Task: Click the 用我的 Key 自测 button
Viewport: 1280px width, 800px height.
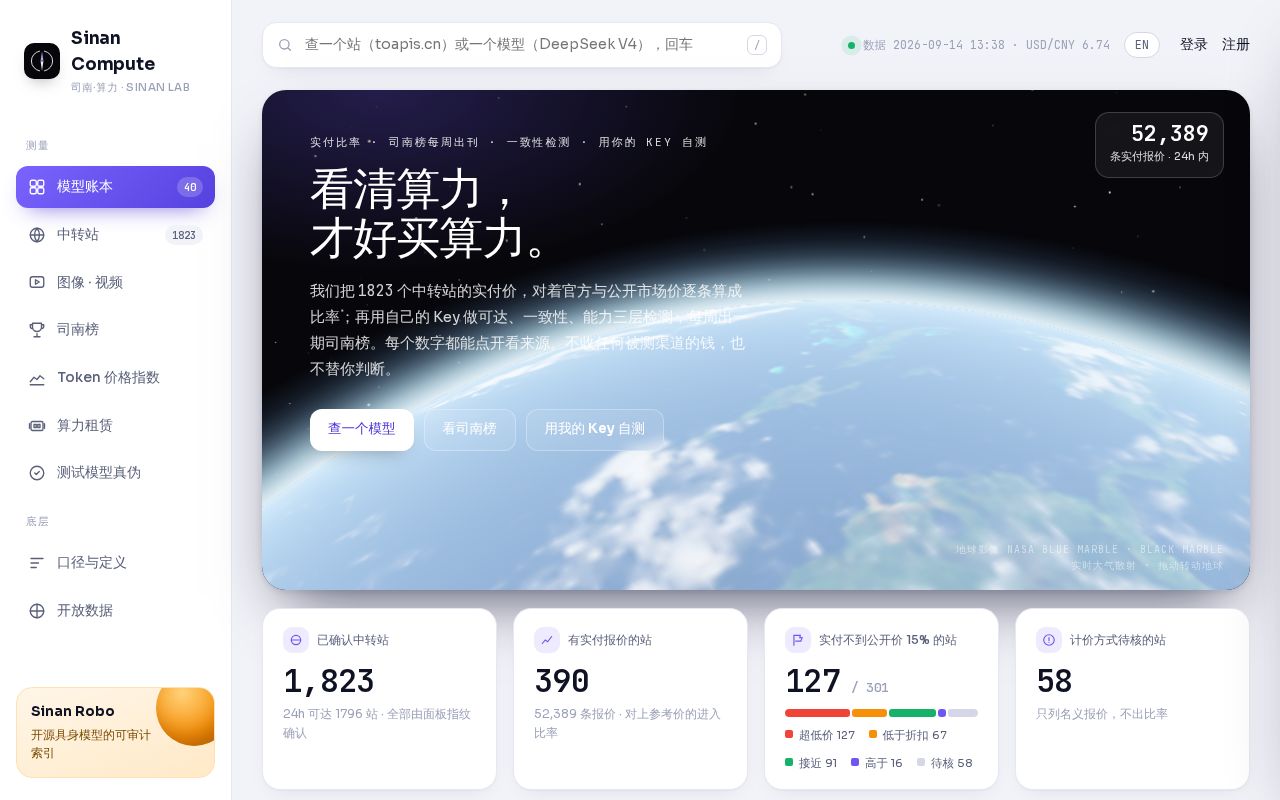Action: pyautogui.click(x=595, y=430)
